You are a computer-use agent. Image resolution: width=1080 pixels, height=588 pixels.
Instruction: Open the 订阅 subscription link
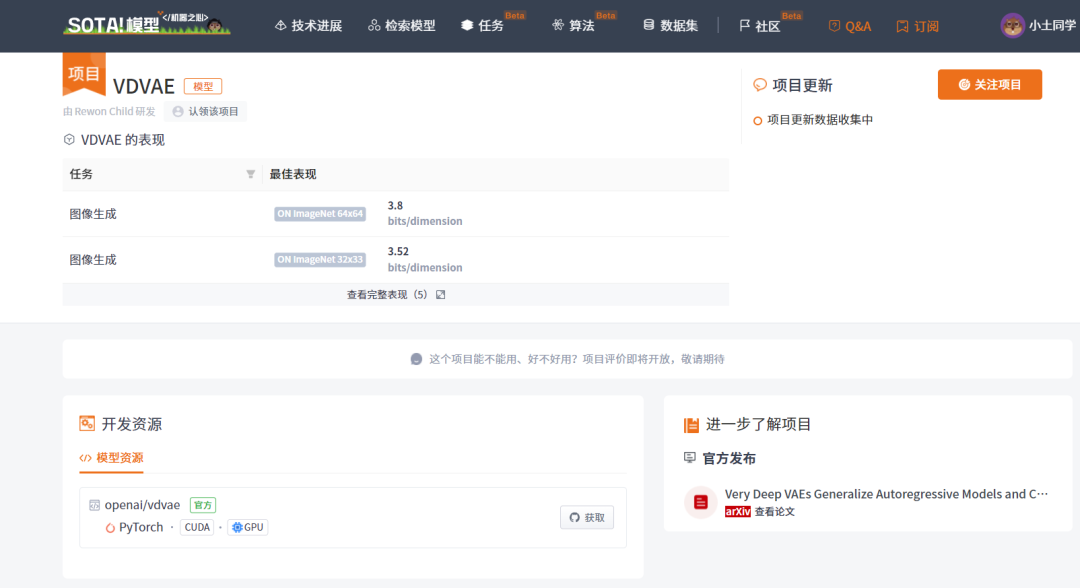917,26
